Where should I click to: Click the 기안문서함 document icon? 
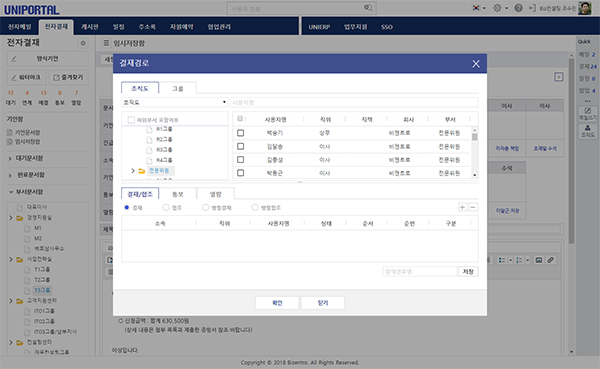pyautogui.click(x=10, y=132)
